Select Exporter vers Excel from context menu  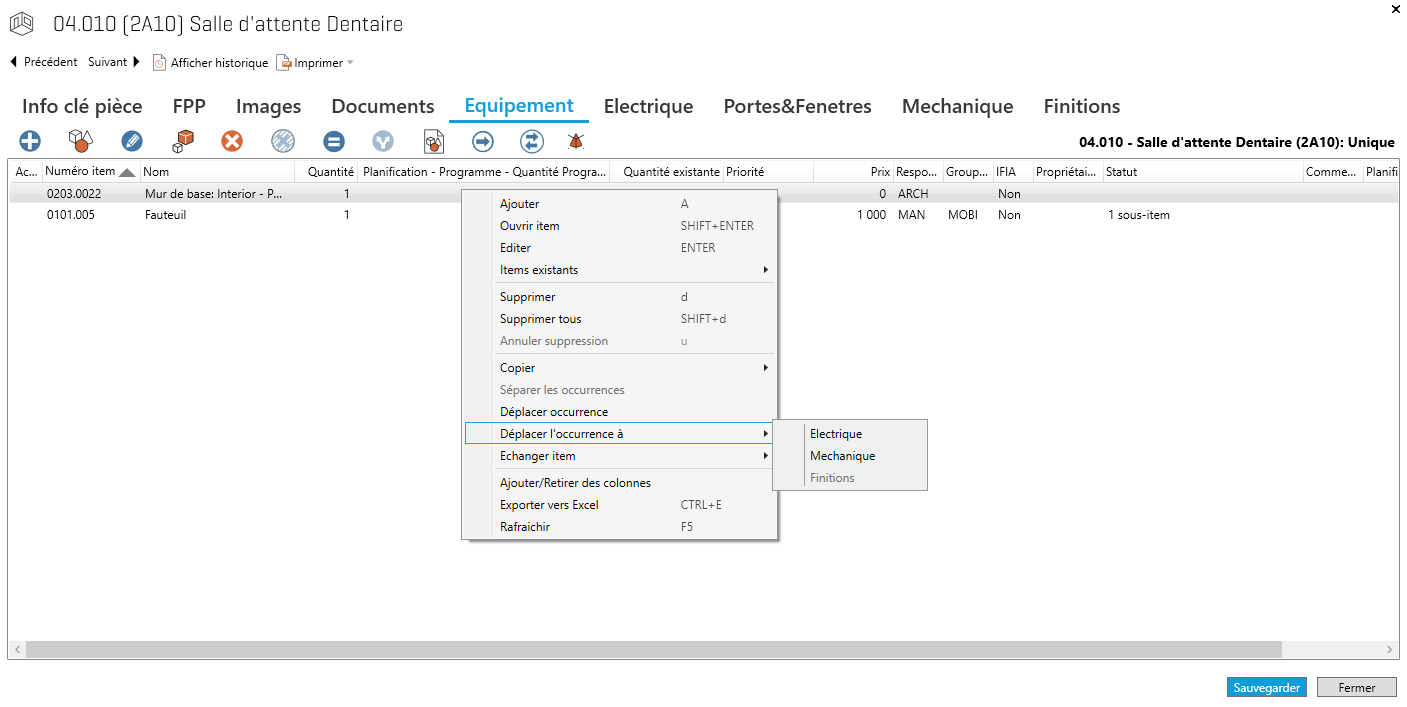point(549,505)
